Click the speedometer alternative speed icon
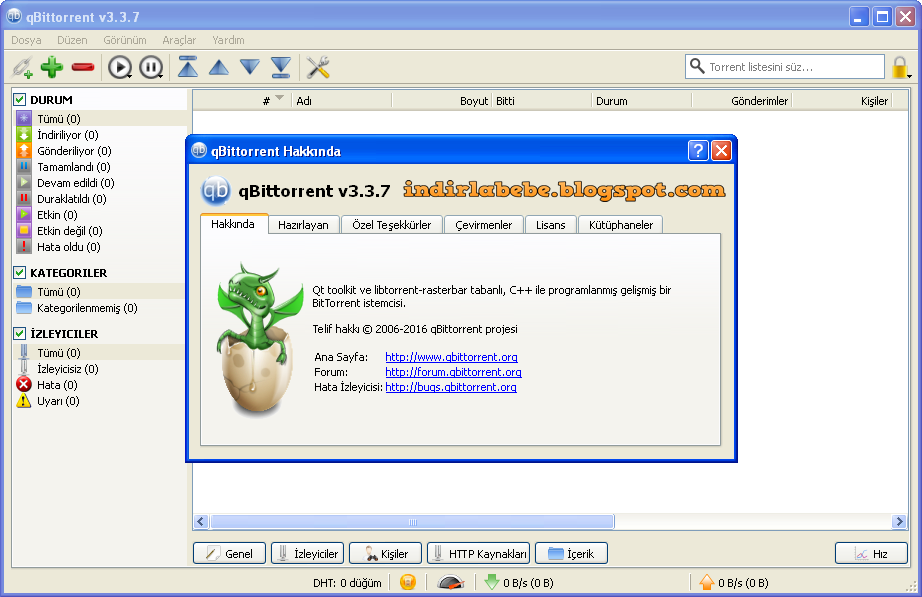This screenshot has width=922, height=597. [x=451, y=582]
